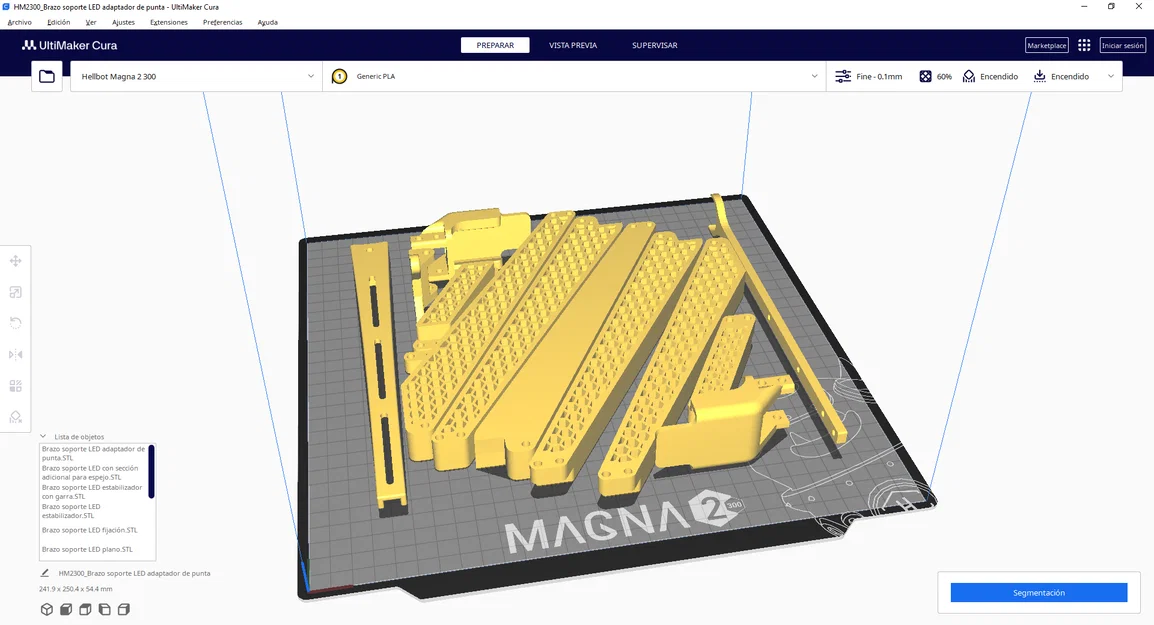The height and width of the screenshot is (625, 1154).
Task: Open the Preferencias menu
Action: click(222, 22)
